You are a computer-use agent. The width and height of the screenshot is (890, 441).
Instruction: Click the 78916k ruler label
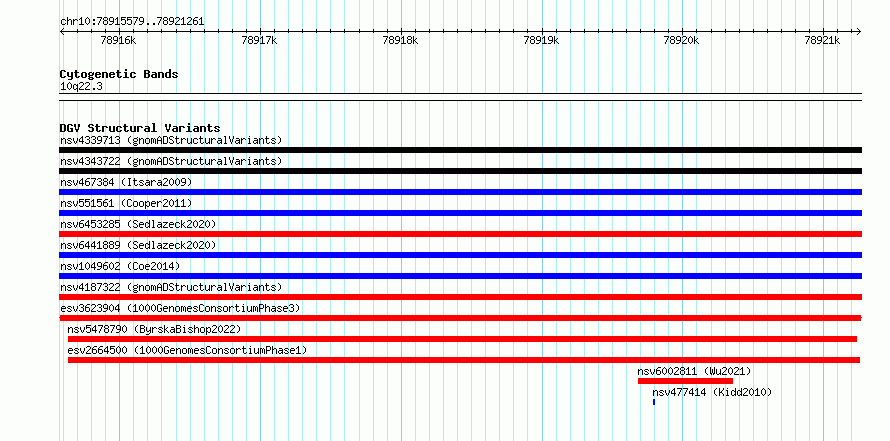[118, 41]
